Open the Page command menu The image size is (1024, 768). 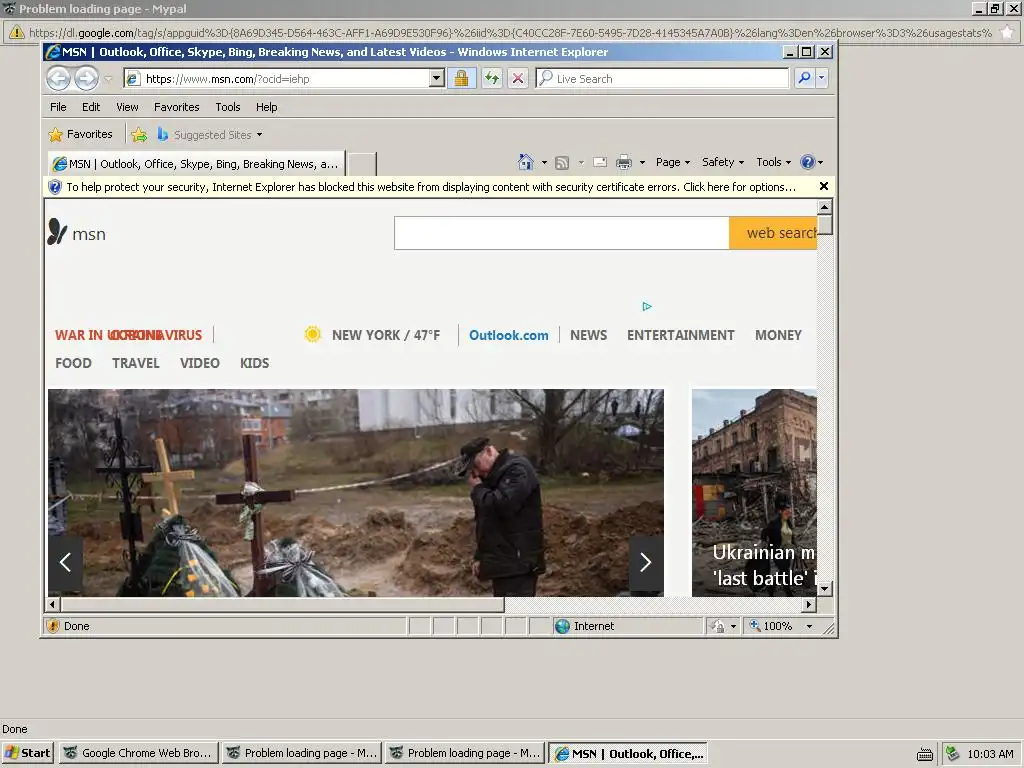(673, 162)
